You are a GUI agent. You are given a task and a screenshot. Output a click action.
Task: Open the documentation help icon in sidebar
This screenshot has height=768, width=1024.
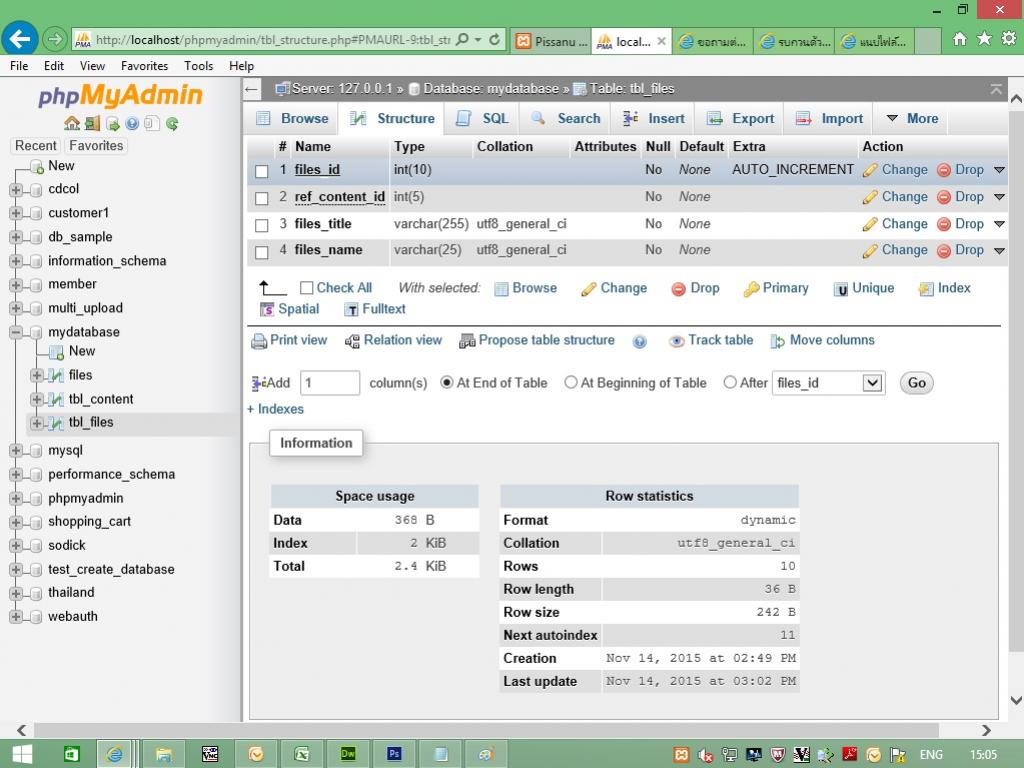tap(132, 124)
